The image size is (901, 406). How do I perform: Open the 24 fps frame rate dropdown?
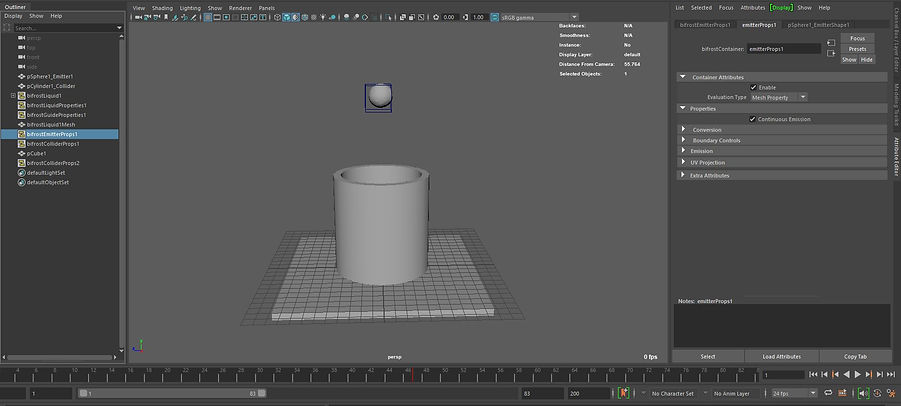(794, 393)
